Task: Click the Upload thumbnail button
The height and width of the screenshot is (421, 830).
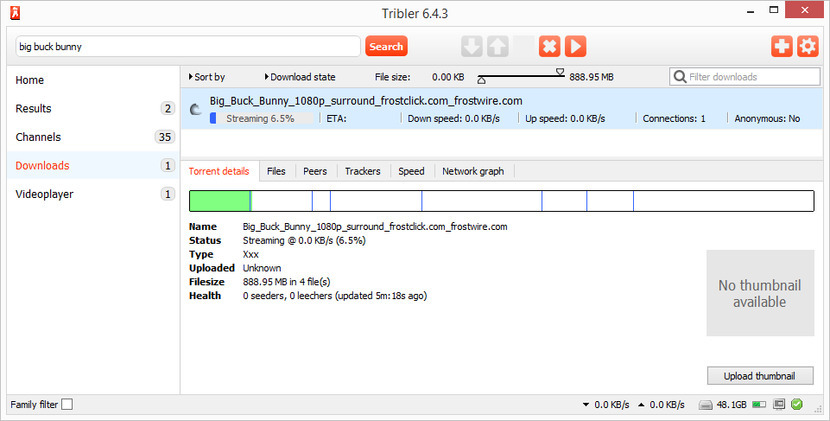Action: pos(760,376)
